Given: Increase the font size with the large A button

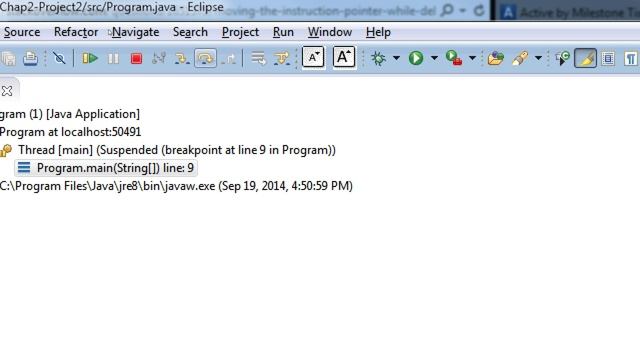Looking at the screenshot, I should coord(344,57).
